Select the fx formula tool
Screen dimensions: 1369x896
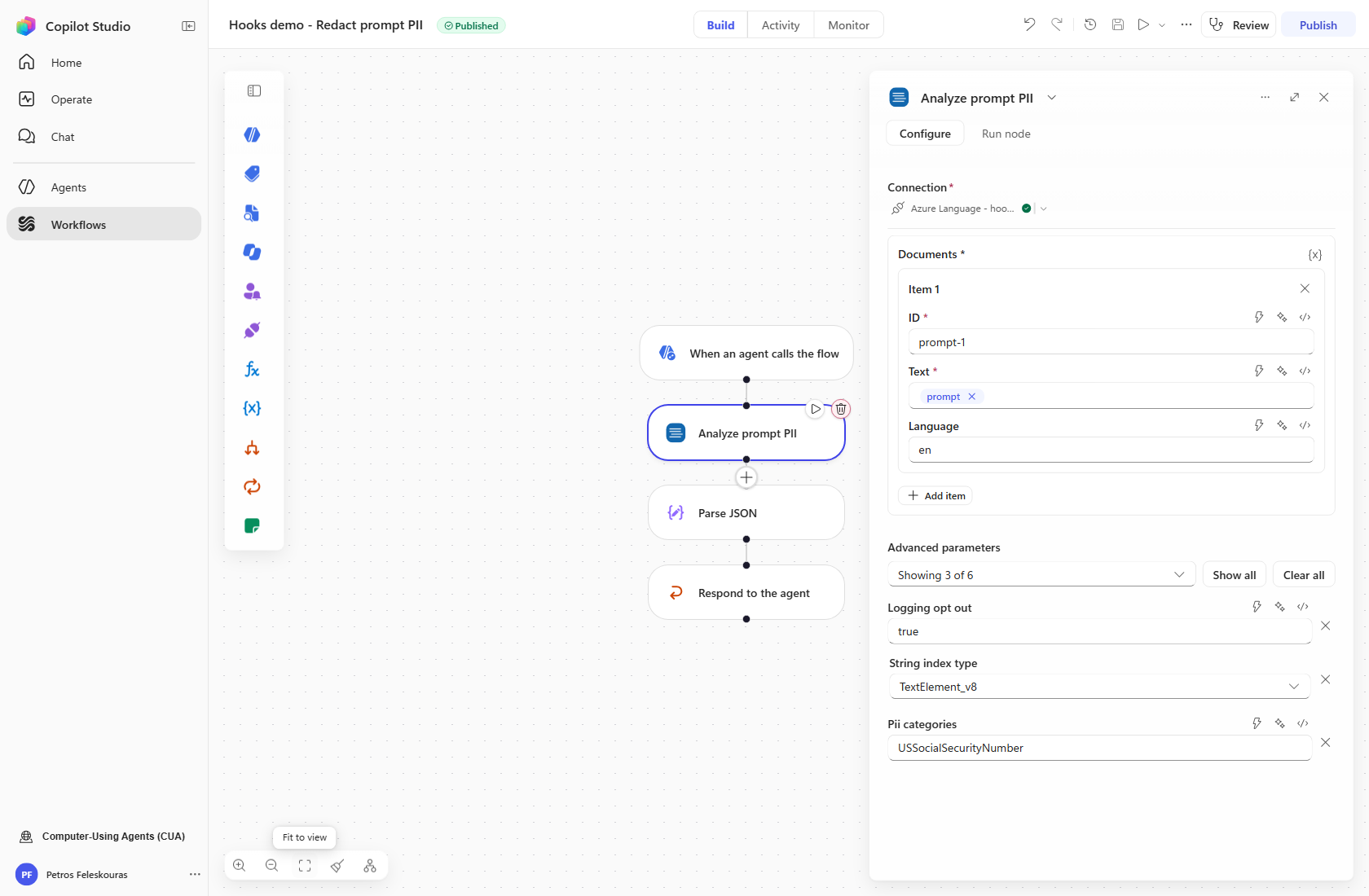tap(253, 369)
